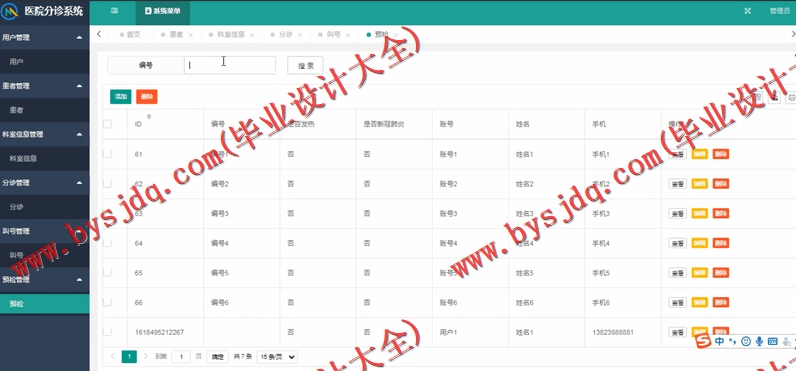Open the 管理员 user menu
Screen dimensions: 796x371
[x=780, y=11]
